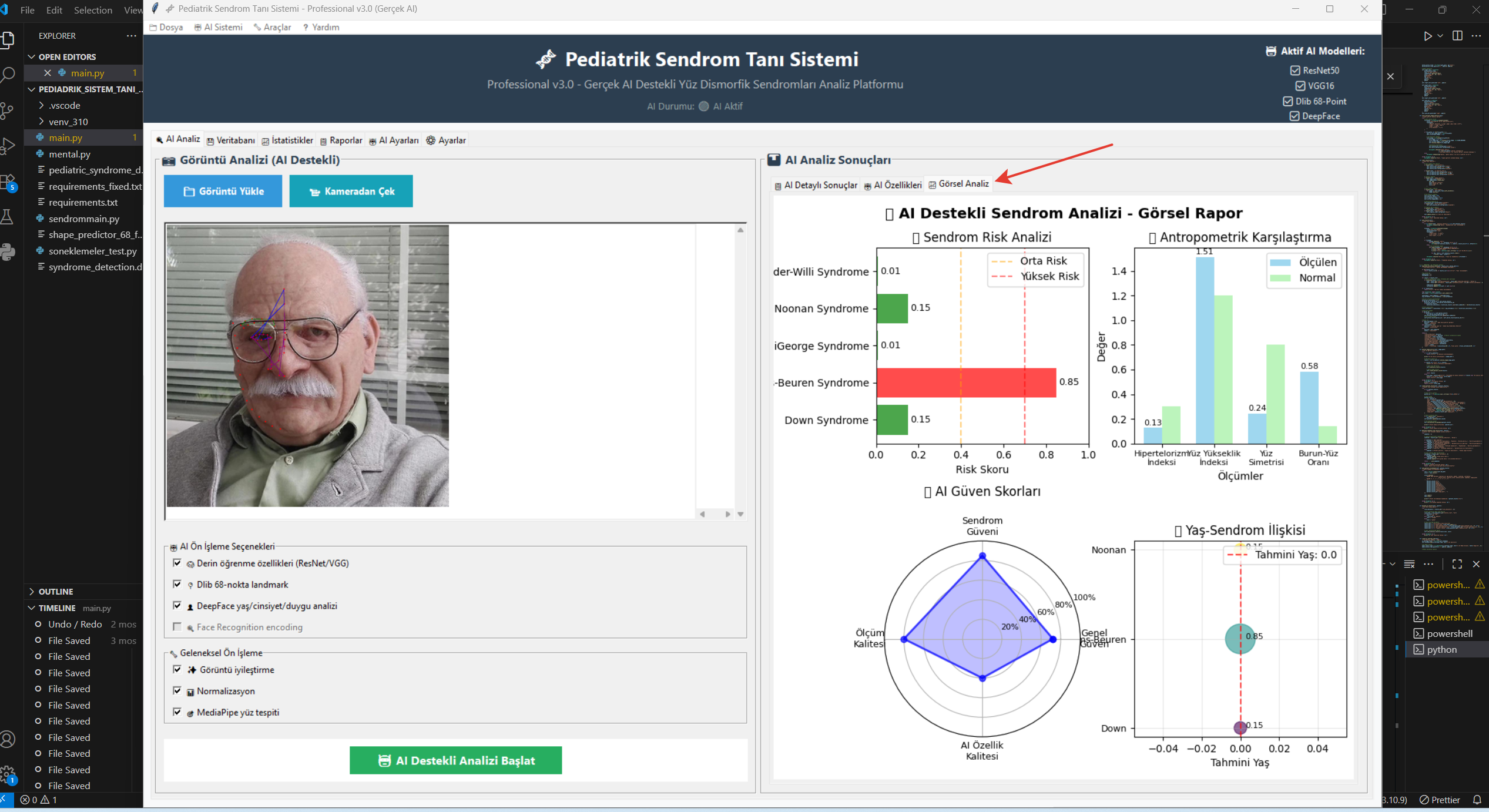Click the Run Python file play icon
Screen dimensions: 1489x812
click(1427, 36)
